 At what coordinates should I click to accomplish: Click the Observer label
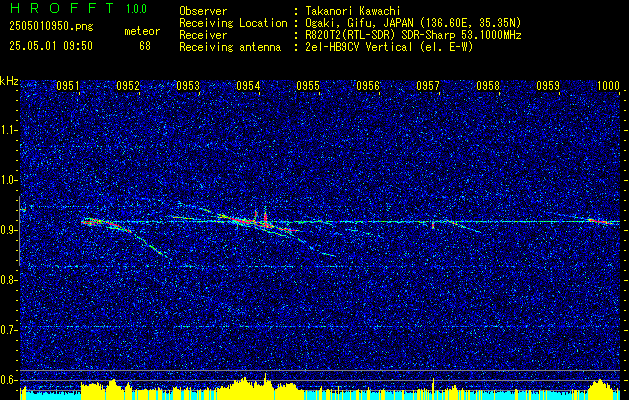[203, 11]
